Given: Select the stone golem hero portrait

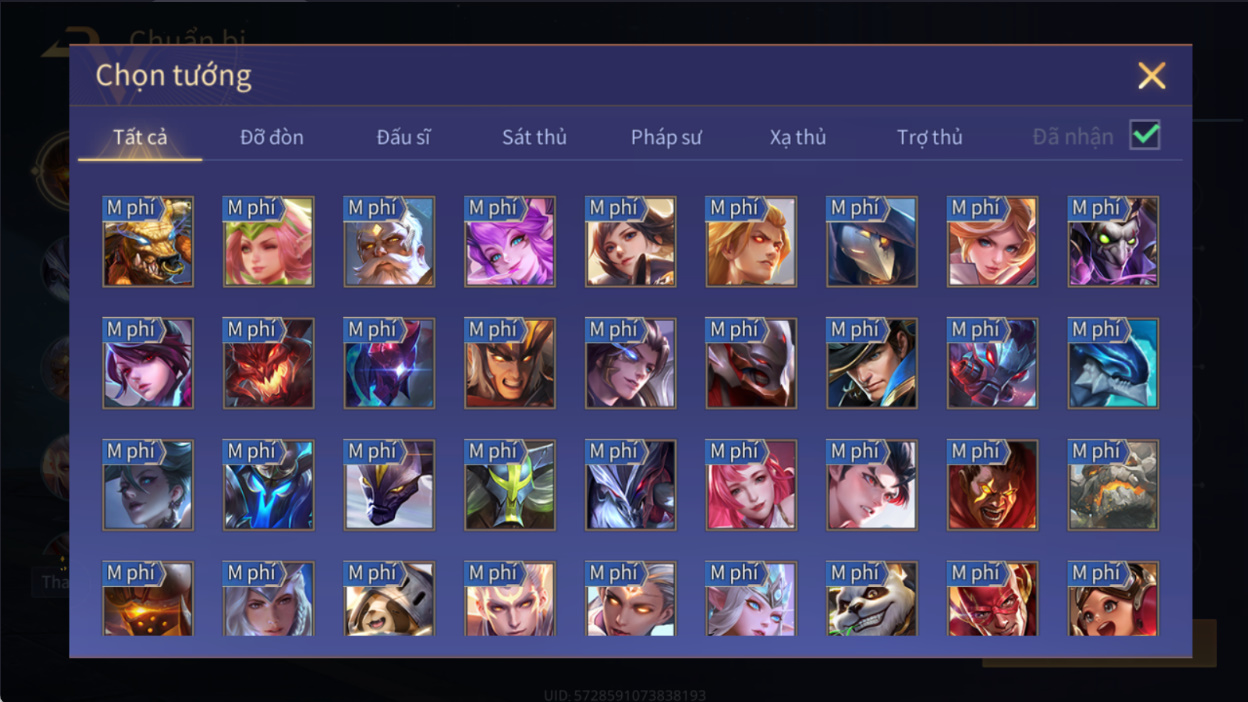Looking at the screenshot, I should tap(1113, 486).
